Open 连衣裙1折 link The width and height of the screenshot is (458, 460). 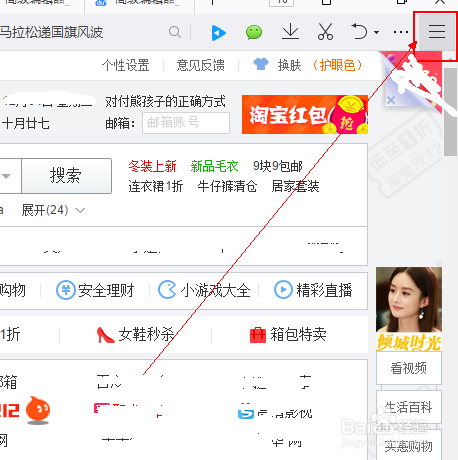(156, 186)
